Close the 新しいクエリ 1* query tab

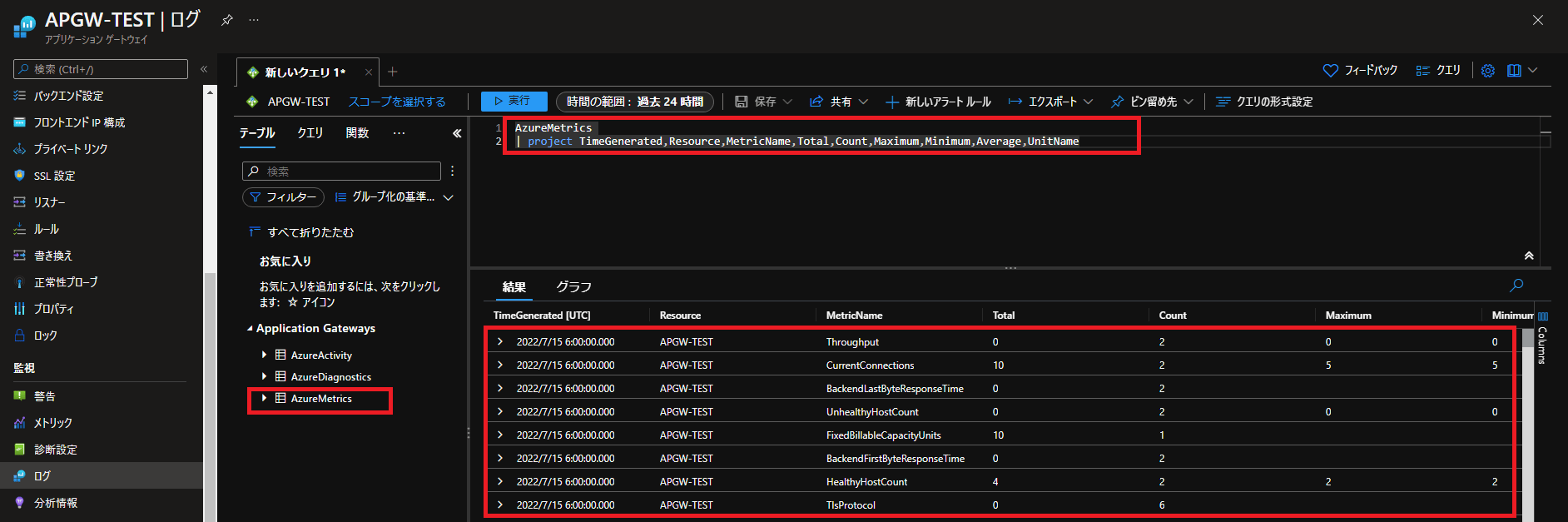point(369,72)
